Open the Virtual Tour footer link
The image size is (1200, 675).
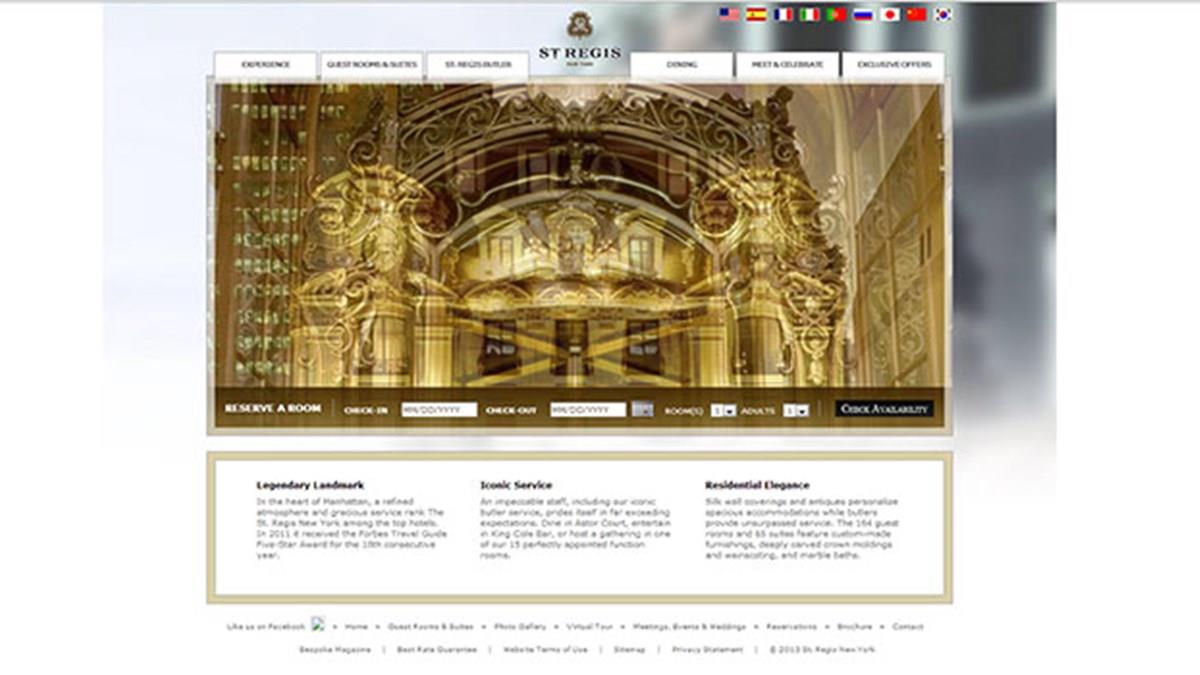coord(589,627)
